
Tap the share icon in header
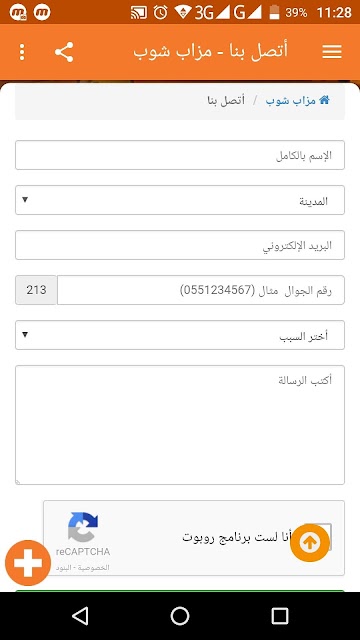point(64,52)
